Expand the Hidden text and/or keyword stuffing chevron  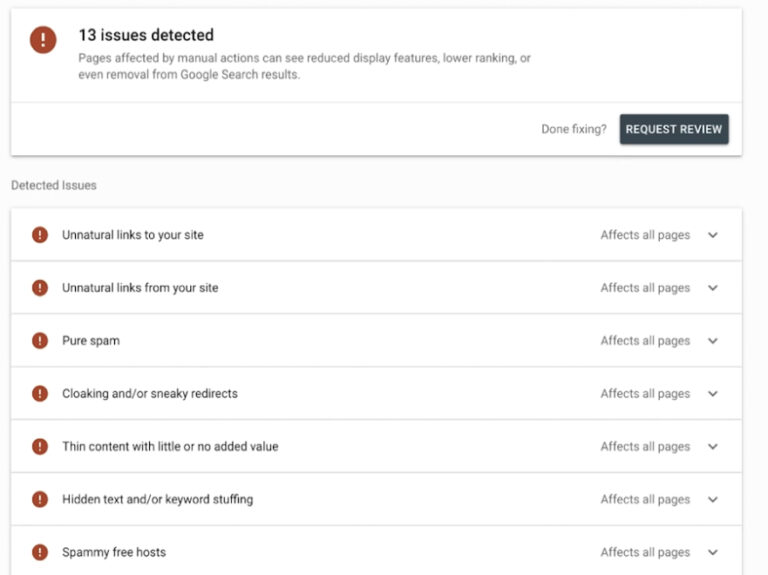[x=713, y=500]
